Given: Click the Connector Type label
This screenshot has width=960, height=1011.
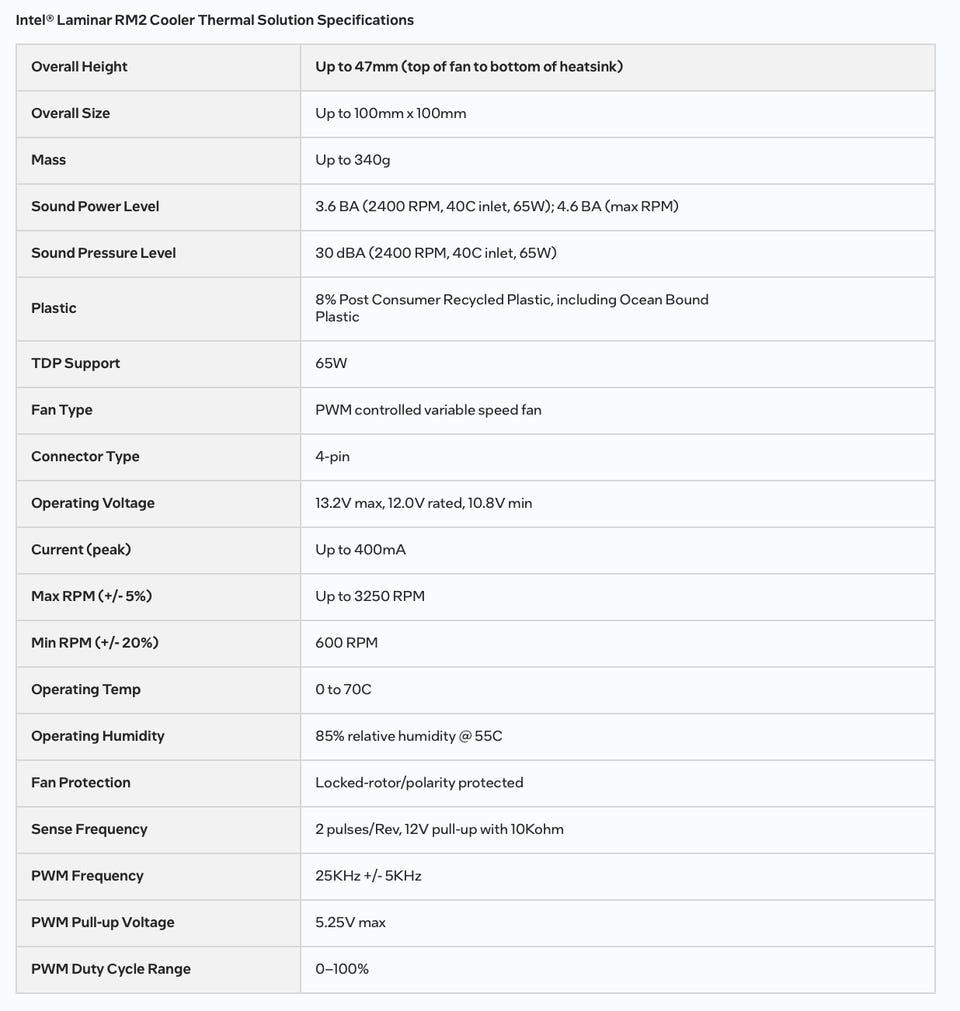Looking at the screenshot, I should [x=85, y=456].
